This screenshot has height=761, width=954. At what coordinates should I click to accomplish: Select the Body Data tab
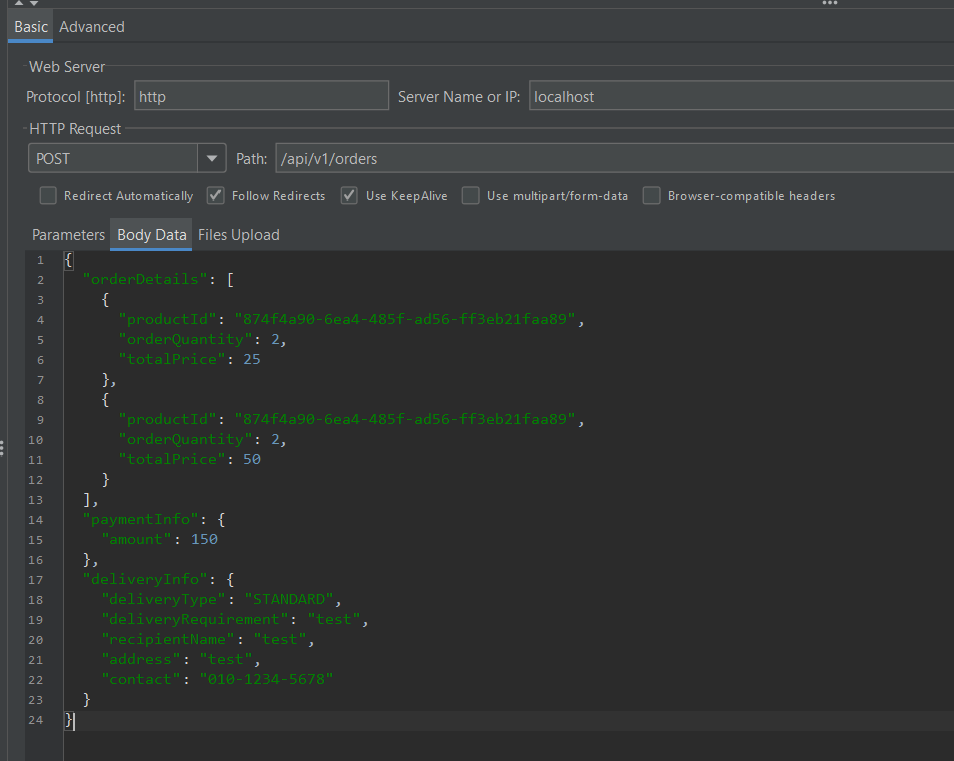coord(151,235)
